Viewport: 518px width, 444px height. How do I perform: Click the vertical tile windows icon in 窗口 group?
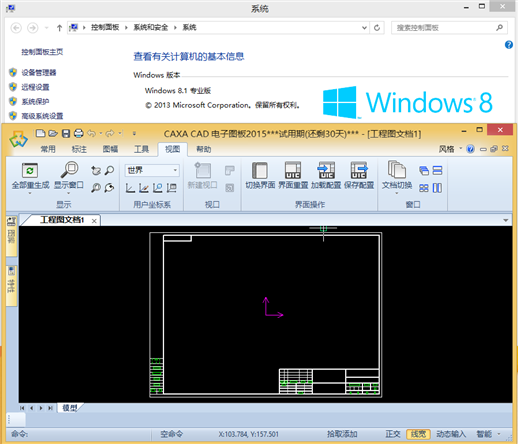click(x=437, y=188)
